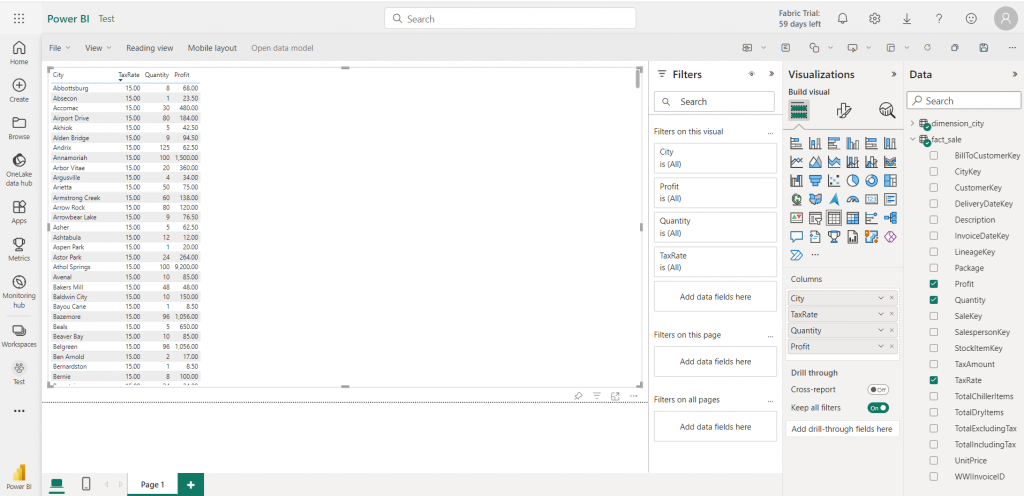Viewport: 1024px width, 496px height.
Task: Open the City filter card
Action: coord(715,158)
